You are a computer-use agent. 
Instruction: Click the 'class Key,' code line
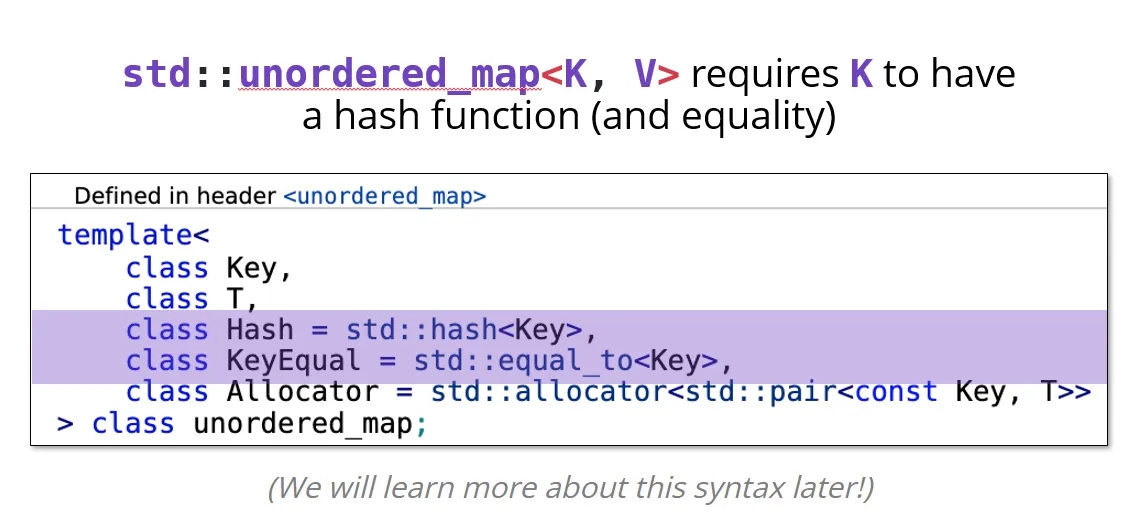click(x=209, y=268)
